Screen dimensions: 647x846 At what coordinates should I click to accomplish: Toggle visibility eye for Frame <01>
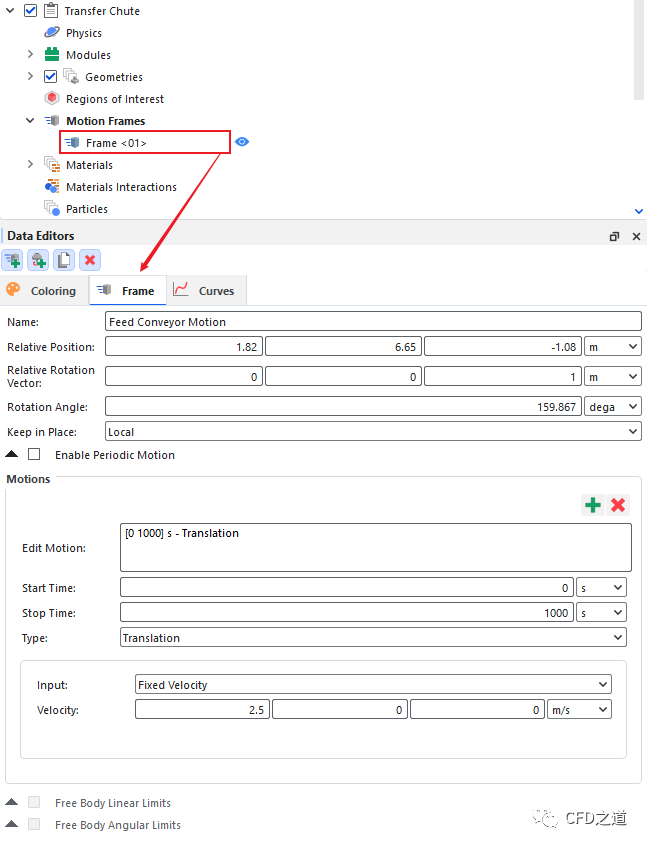pos(242,142)
